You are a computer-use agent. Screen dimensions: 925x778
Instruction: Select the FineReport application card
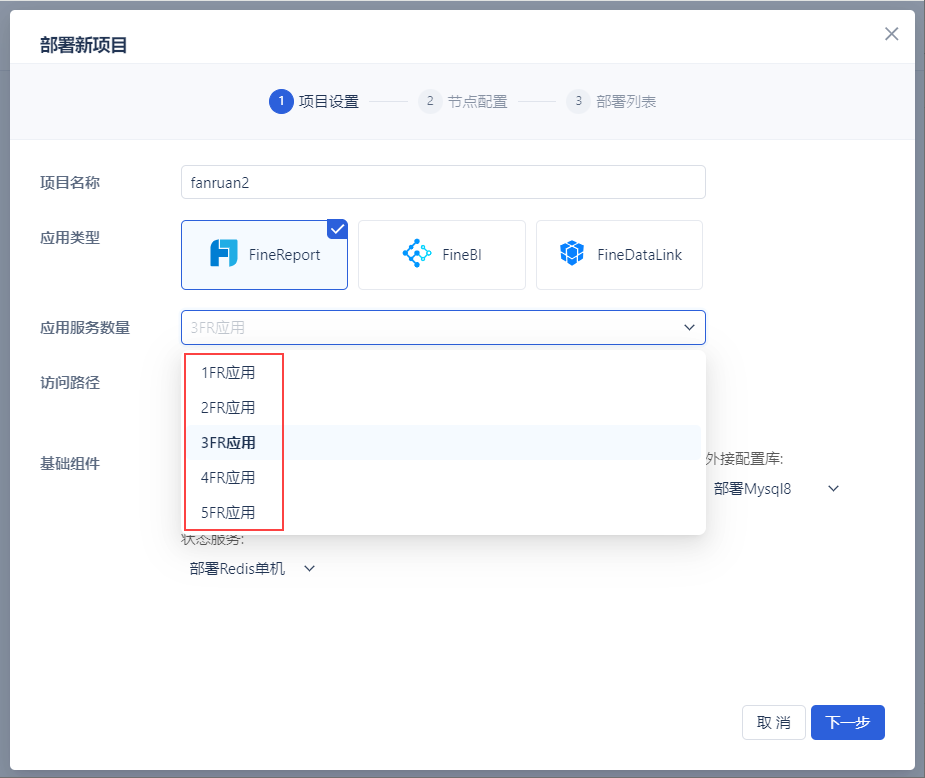(264, 255)
